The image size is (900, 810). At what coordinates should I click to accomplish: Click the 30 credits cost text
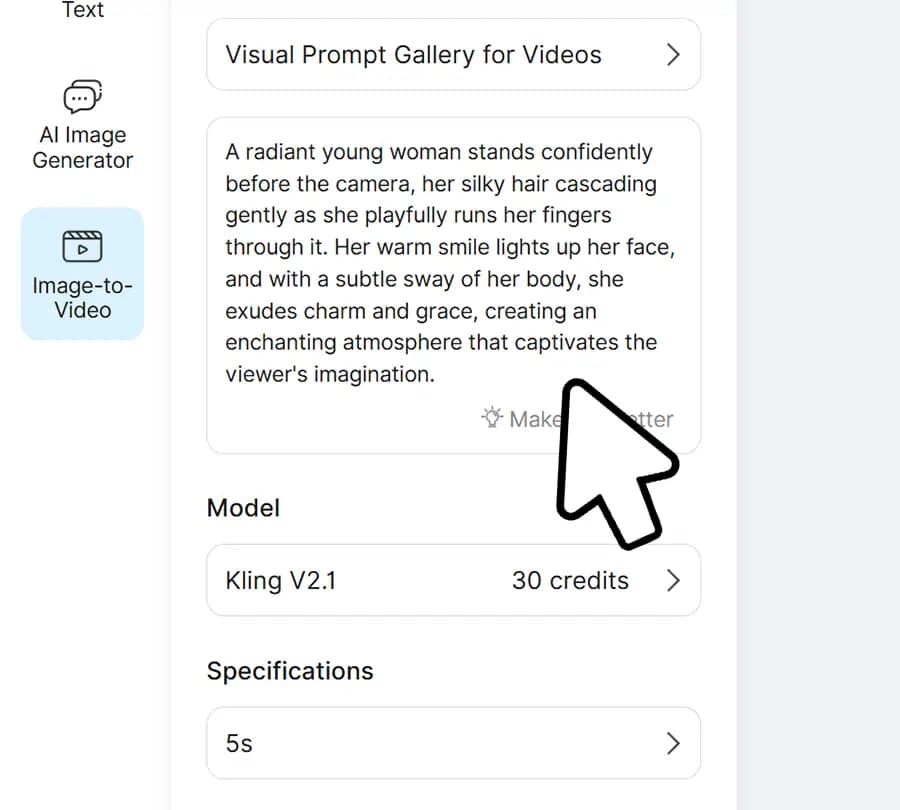coord(570,580)
